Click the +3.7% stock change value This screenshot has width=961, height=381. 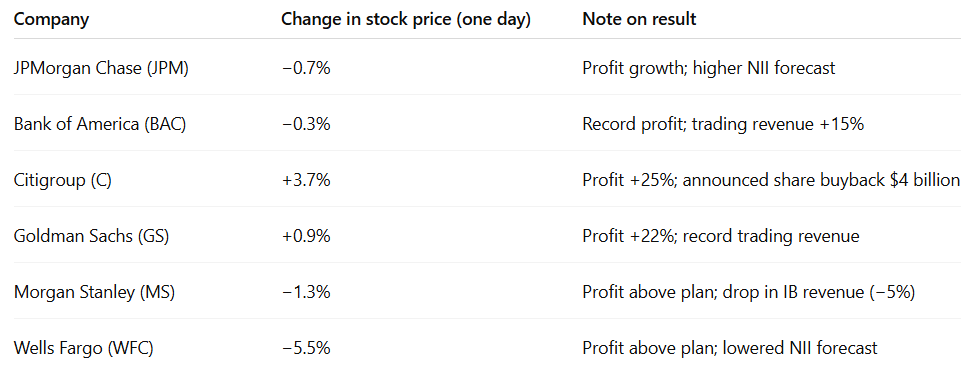point(306,181)
